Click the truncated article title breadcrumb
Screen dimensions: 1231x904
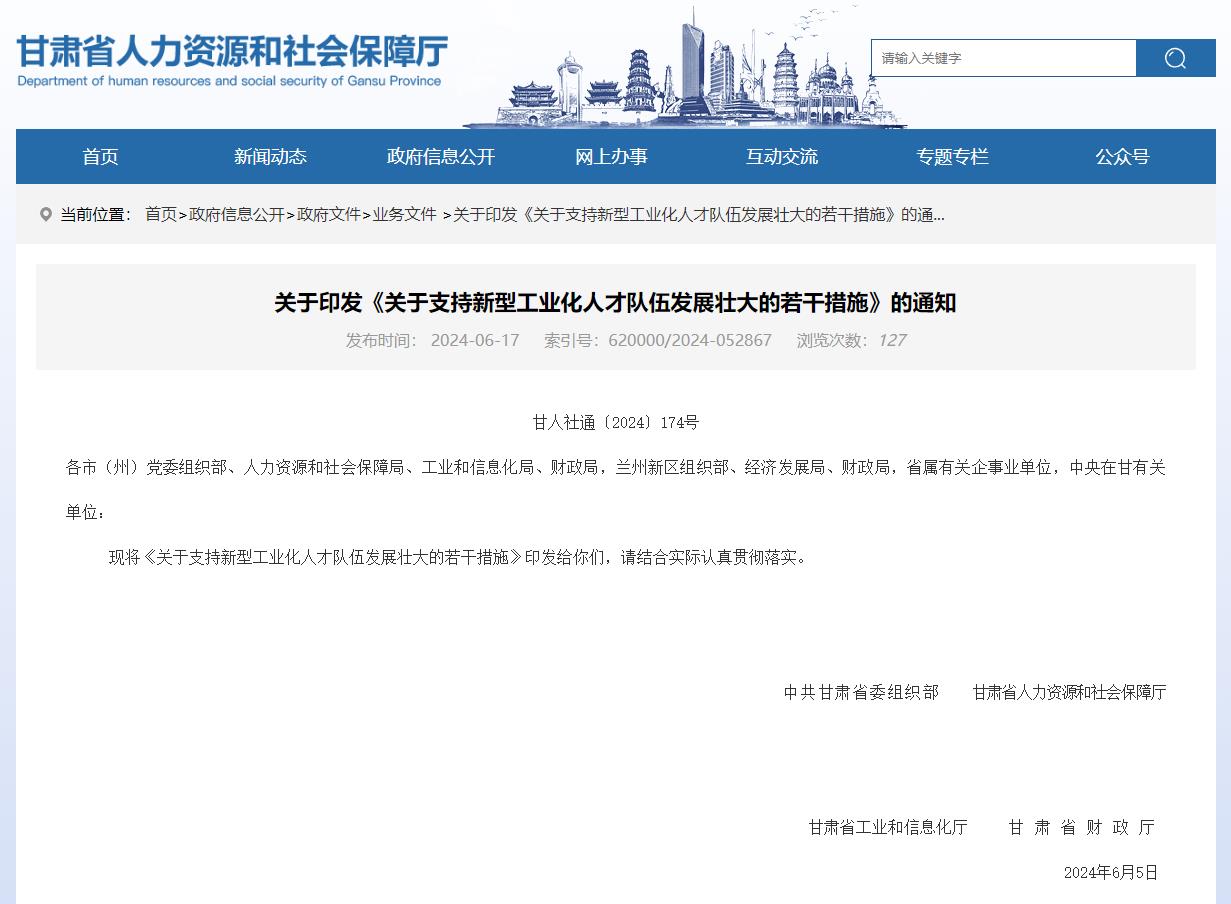[x=699, y=214]
